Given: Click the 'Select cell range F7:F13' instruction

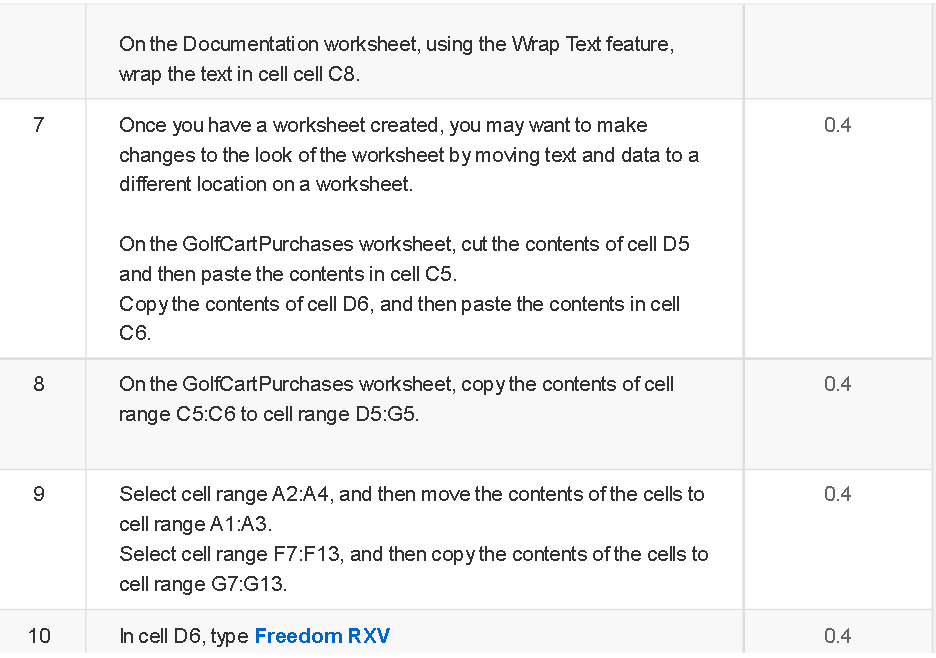Looking at the screenshot, I should (x=414, y=568).
